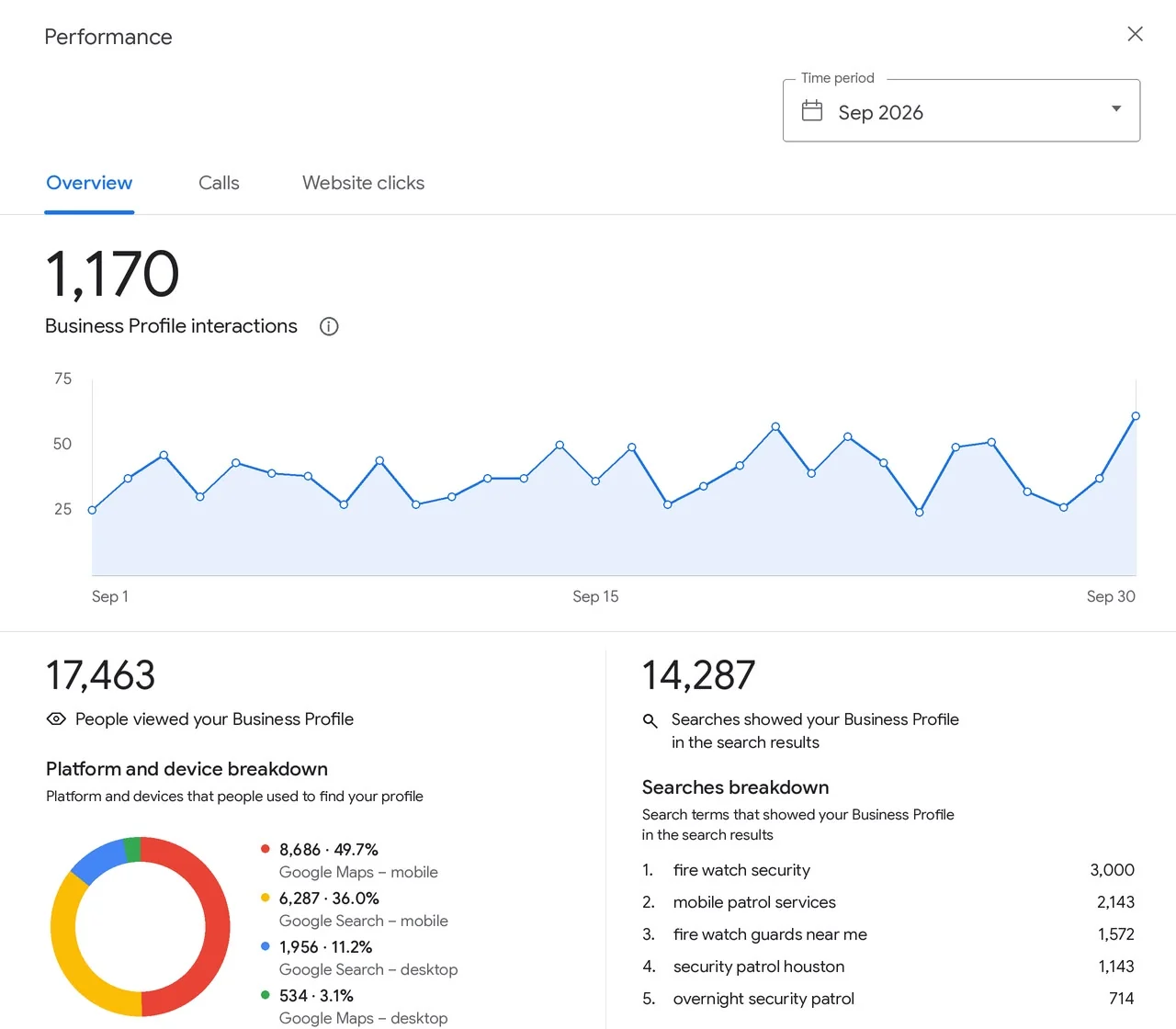
Task: Click the 714 search count value
Action: 1122,999
